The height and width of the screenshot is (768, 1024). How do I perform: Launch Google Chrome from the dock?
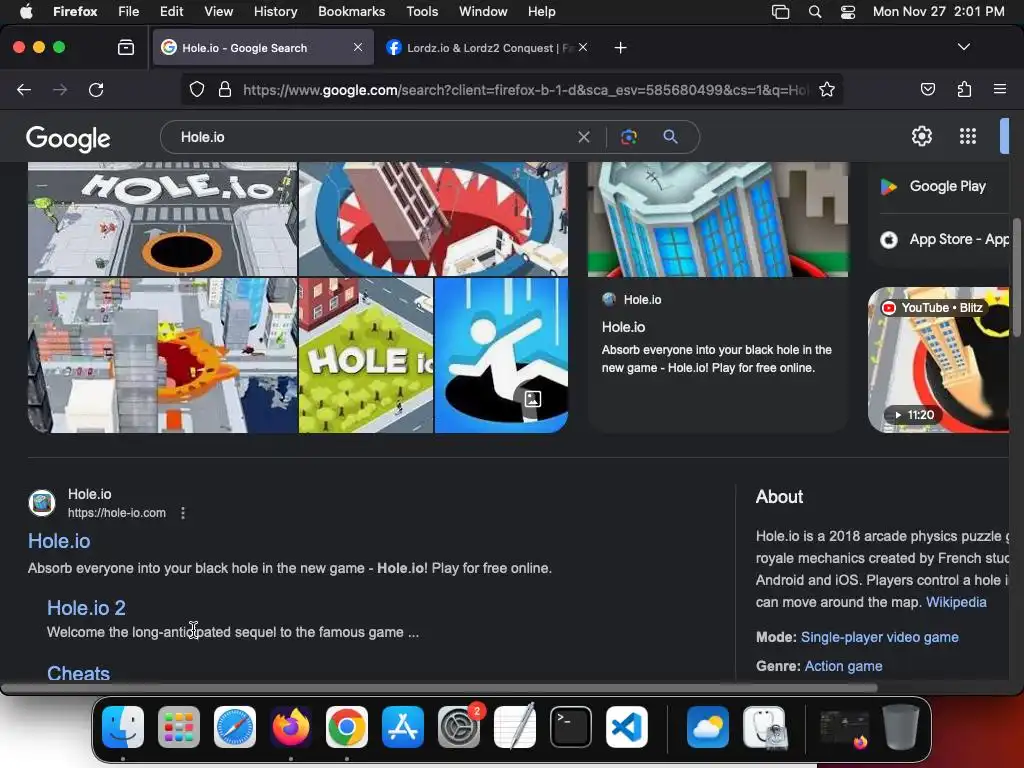[347, 727]
